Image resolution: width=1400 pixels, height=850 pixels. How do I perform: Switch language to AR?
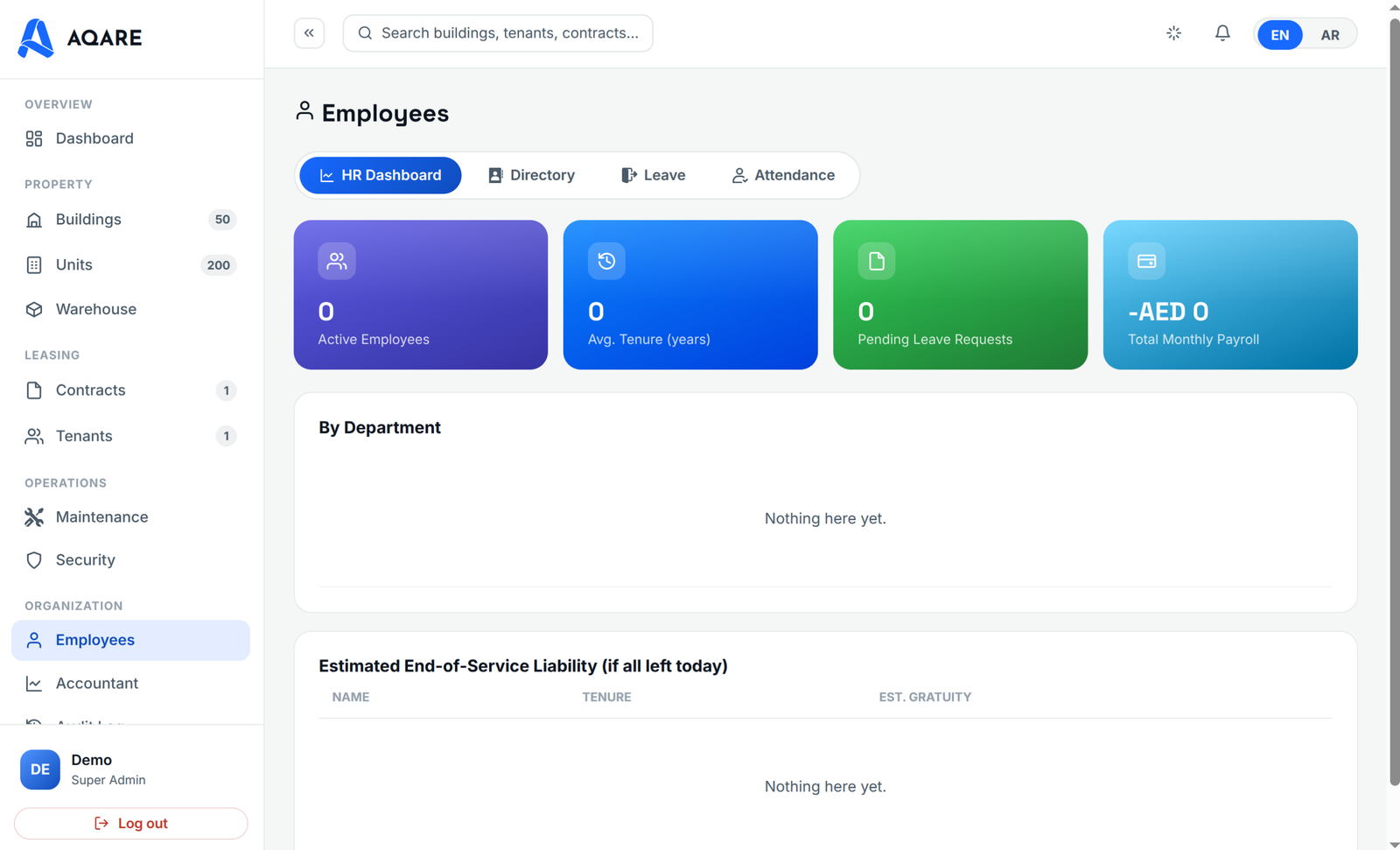pyautogui.click(x=1330, y=35)
